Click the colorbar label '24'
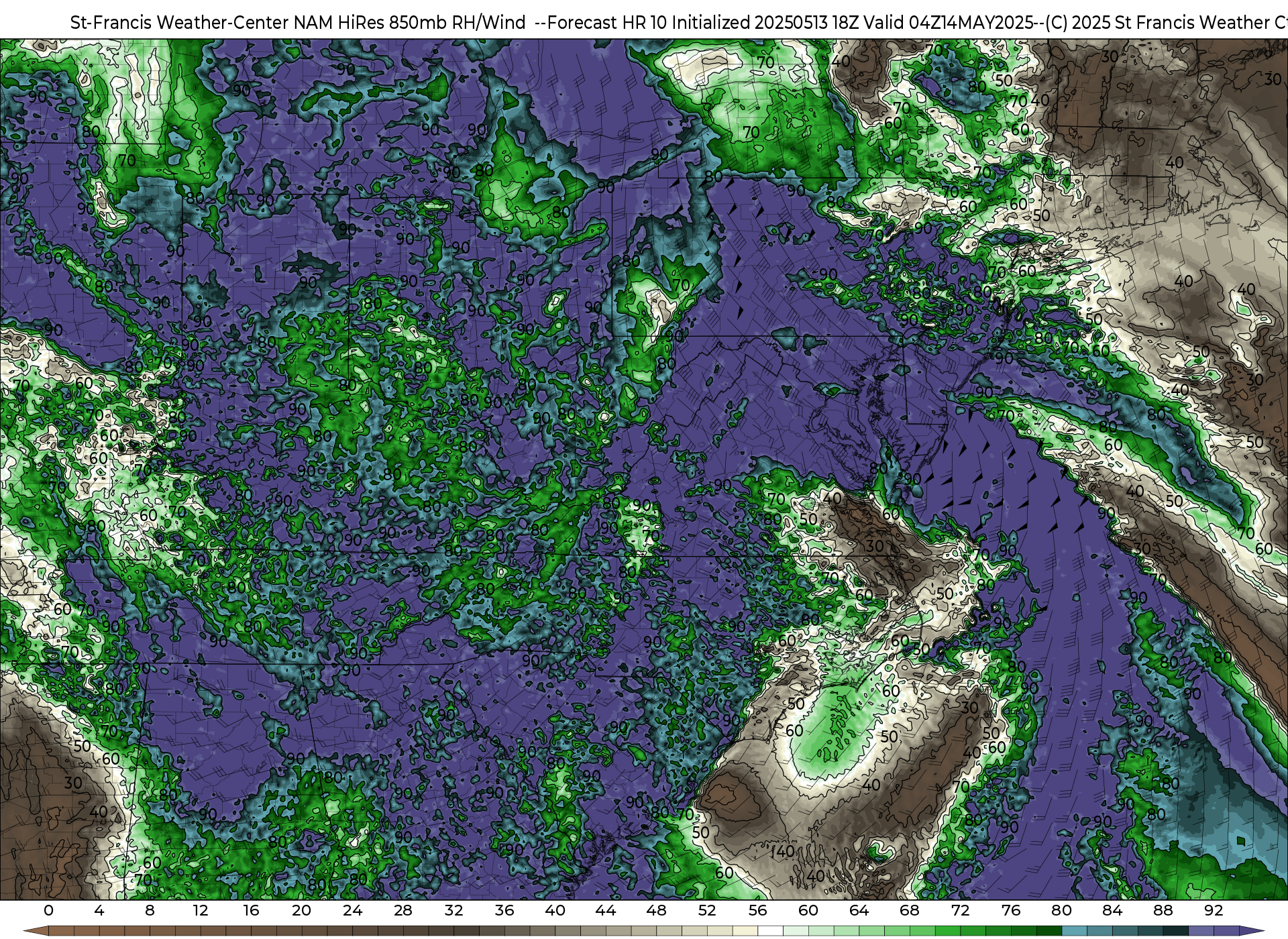The height and width of the screenshot is (939, 1288). (x=352, y=910)
